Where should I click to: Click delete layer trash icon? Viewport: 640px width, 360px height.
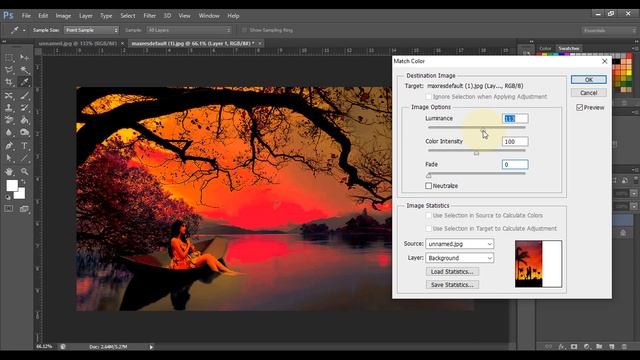pyautogui.click(x=624, y=347)
